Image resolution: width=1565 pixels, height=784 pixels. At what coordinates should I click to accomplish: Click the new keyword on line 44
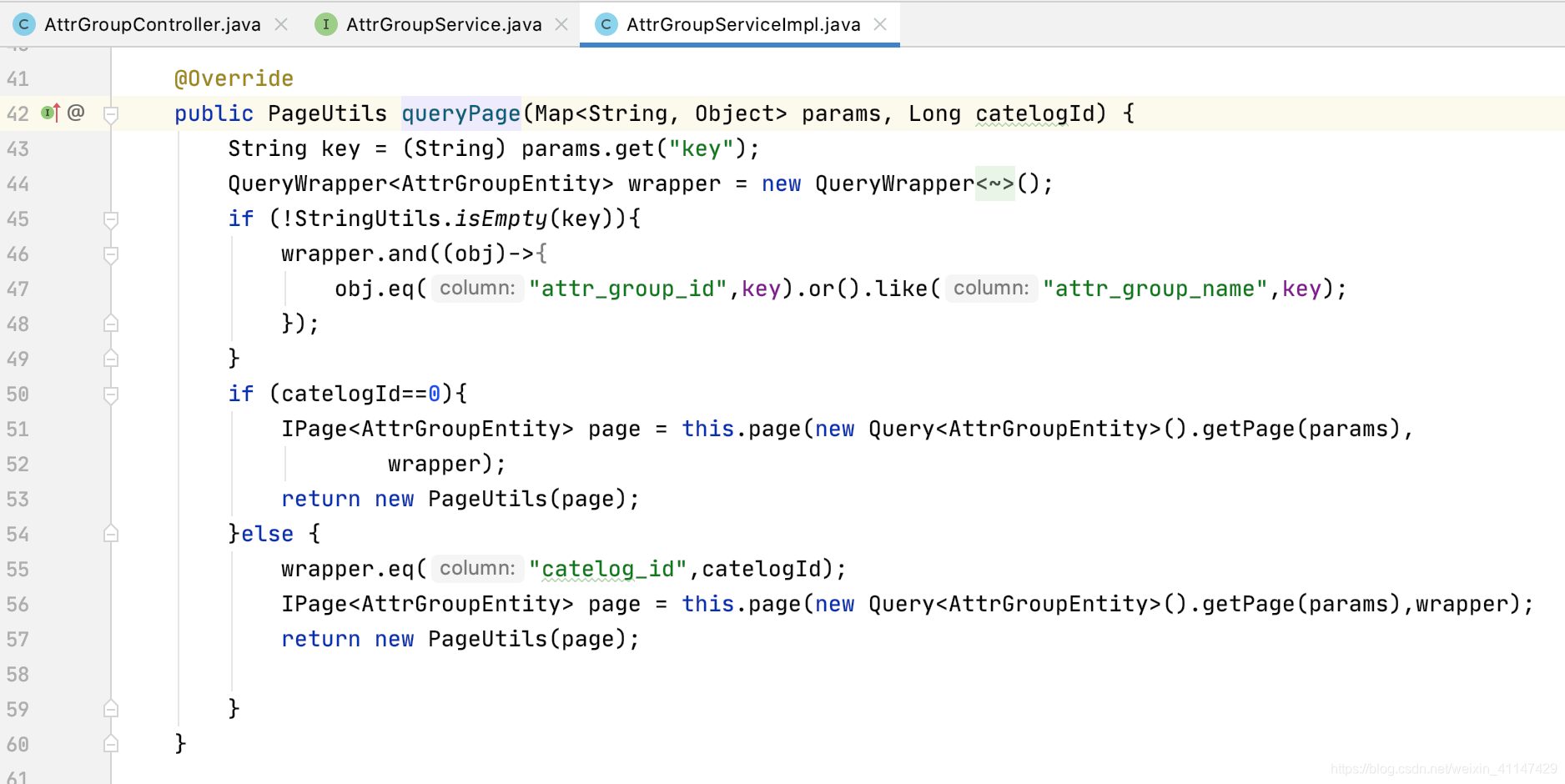pos(782,183)
